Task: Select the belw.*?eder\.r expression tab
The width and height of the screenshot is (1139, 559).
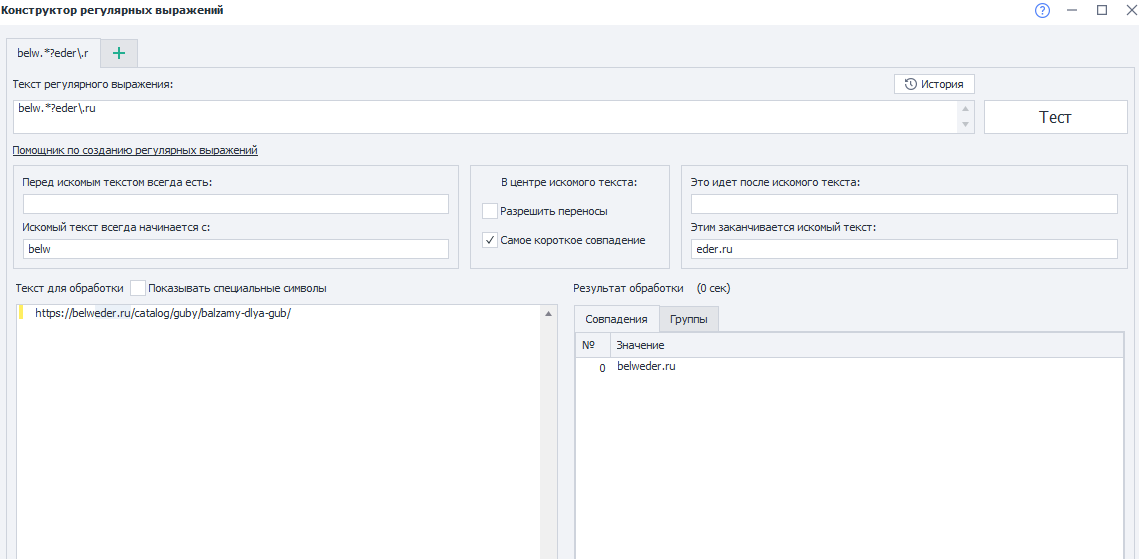Action: click(54, 53)
